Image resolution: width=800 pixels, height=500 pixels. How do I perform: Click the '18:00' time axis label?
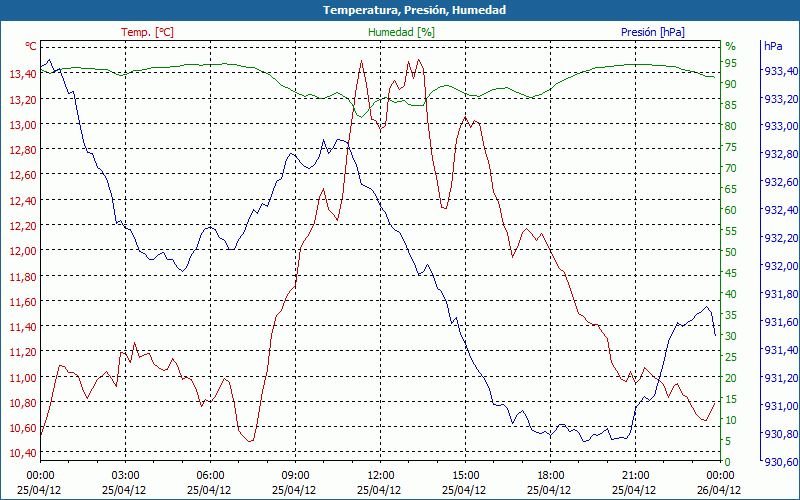coord(551,475)
